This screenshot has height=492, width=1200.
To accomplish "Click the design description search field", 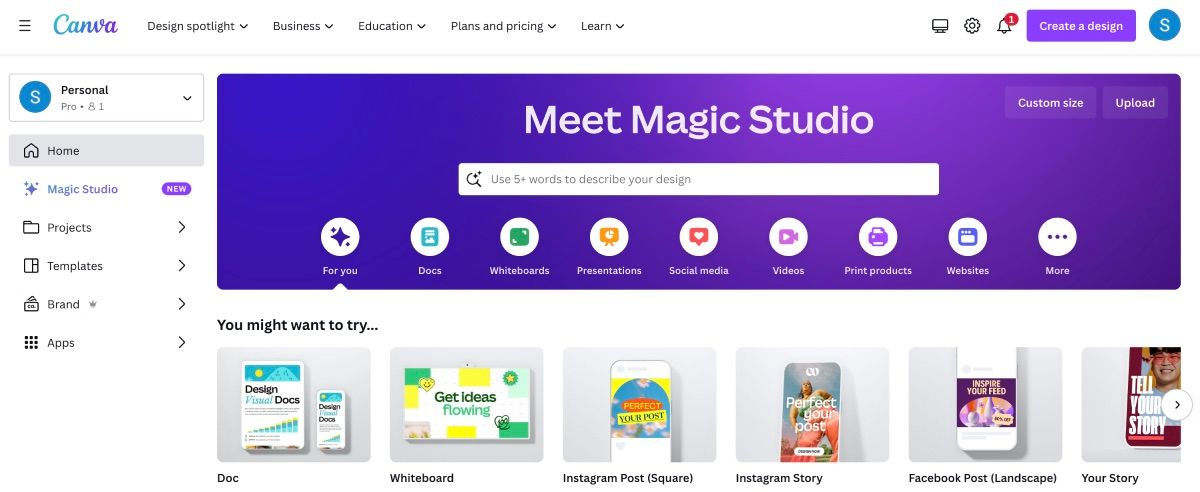I will point(699,179).
